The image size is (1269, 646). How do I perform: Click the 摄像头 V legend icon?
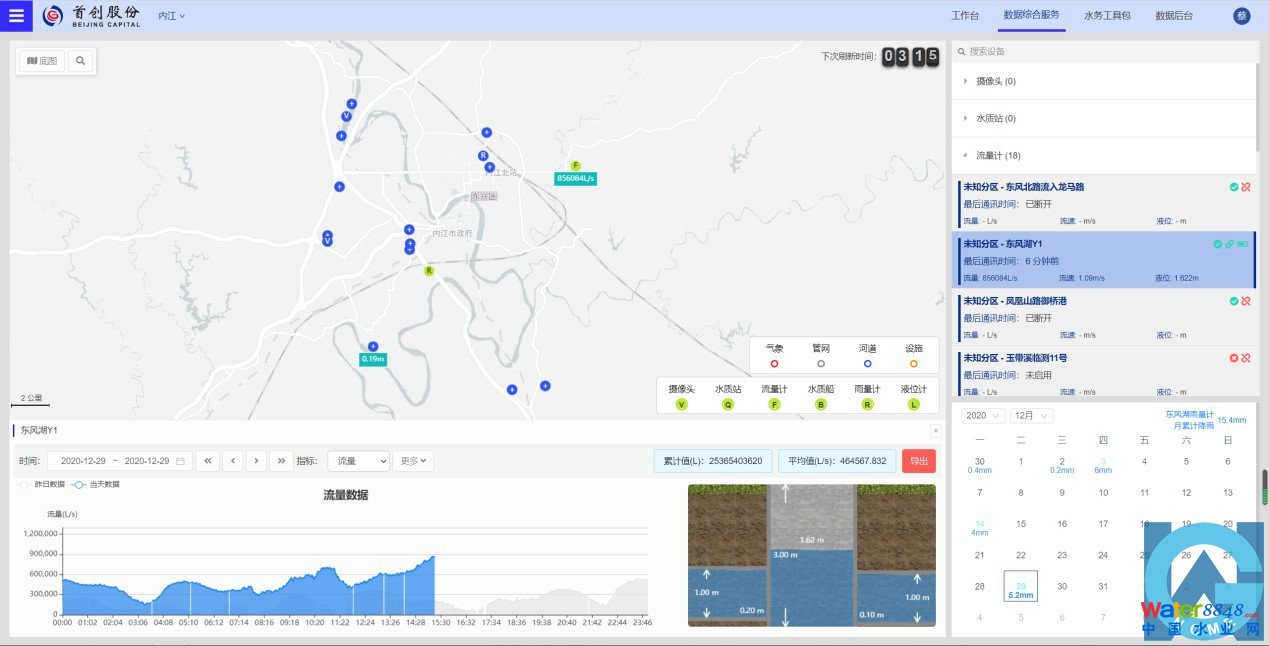682,404
